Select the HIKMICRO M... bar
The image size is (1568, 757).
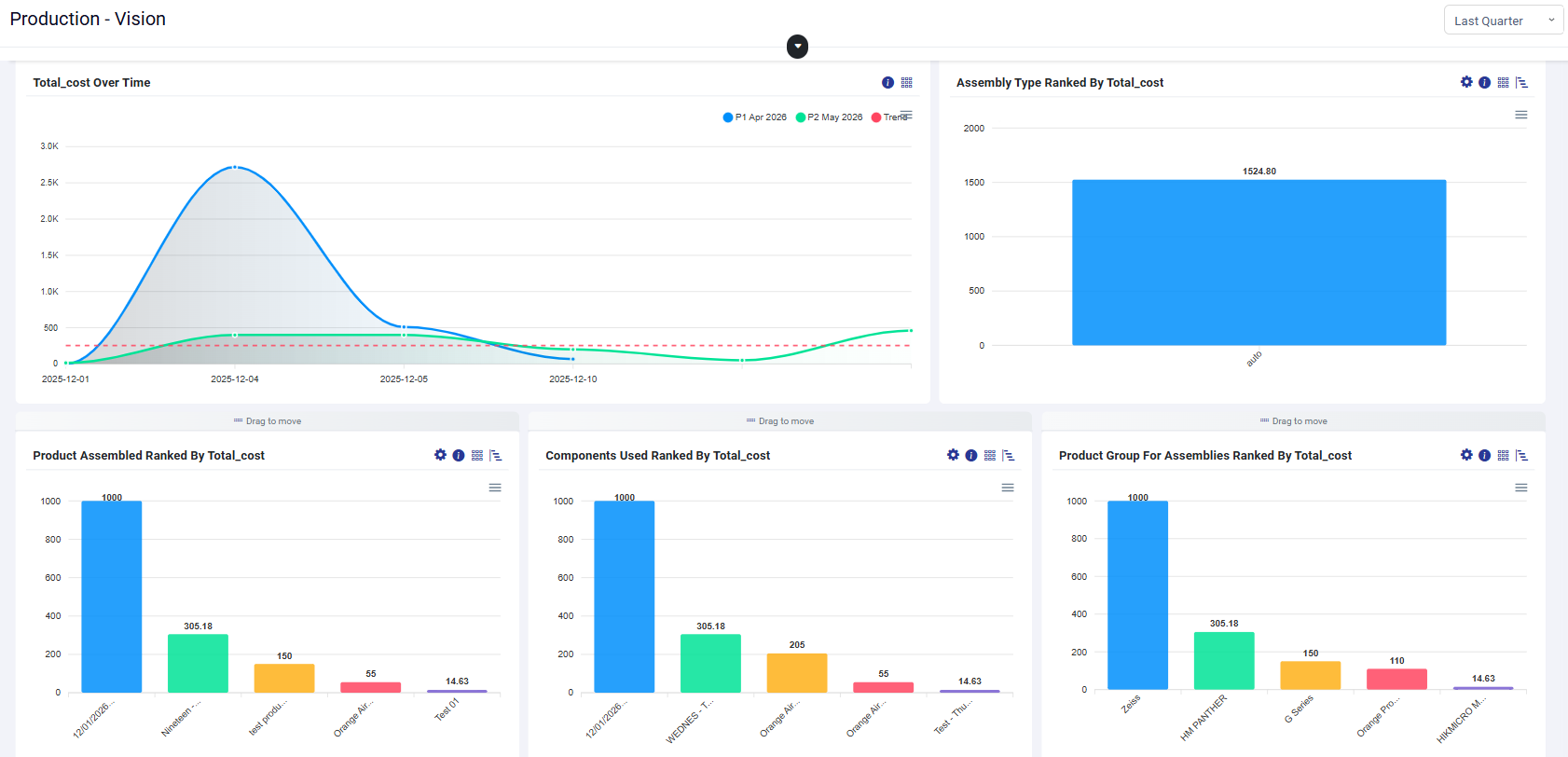click(x=1483, y=688)
